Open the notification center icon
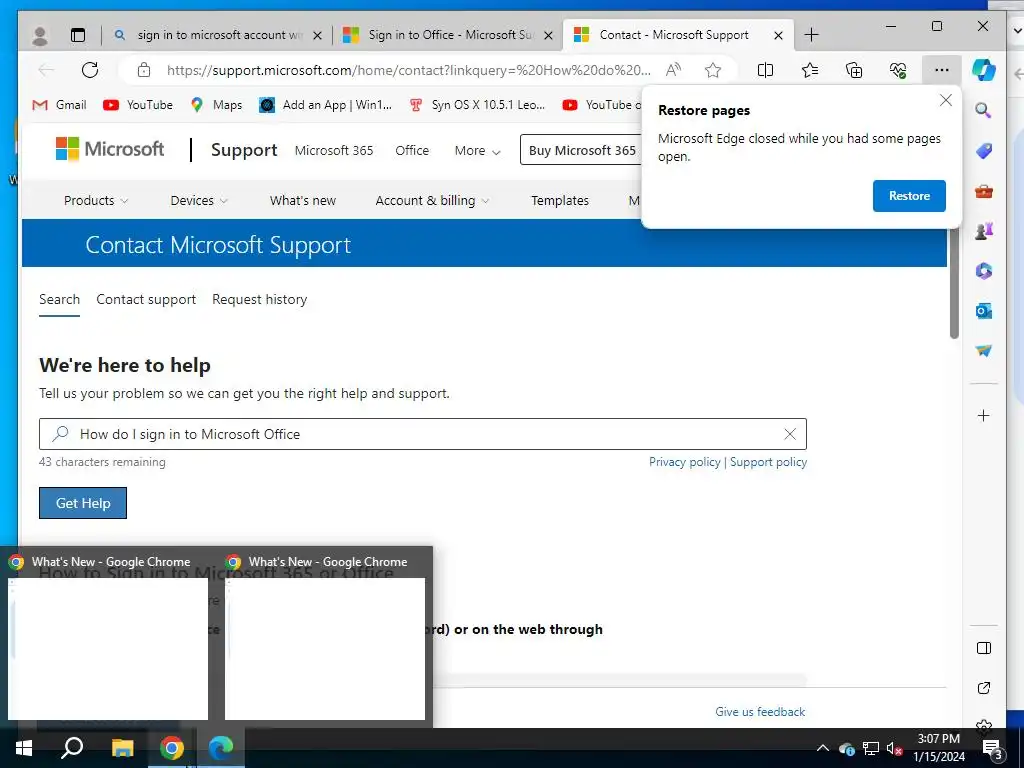Screen dimensions: 1024x768 click(x=993, y=750)
